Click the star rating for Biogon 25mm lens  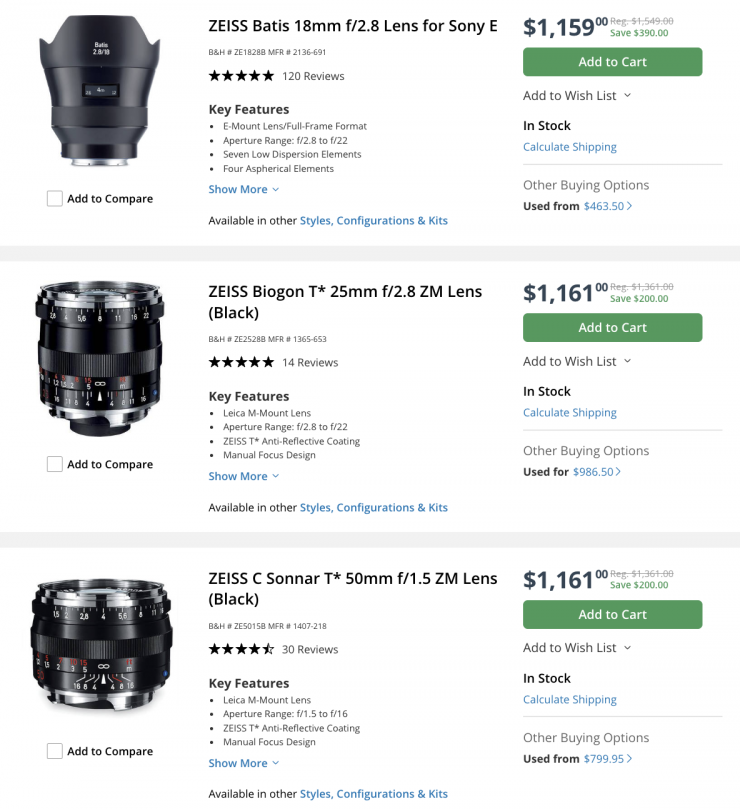pos(241,362)
